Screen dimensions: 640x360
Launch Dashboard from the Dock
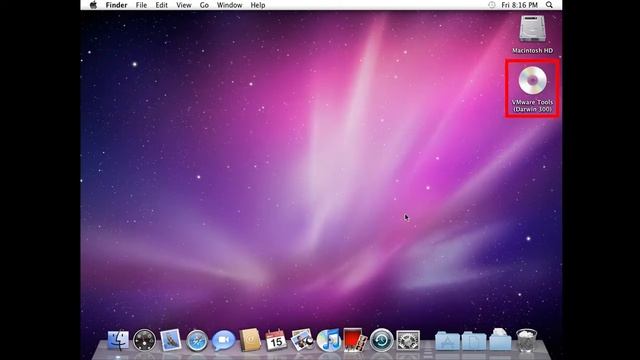click(x=144, y=340)
